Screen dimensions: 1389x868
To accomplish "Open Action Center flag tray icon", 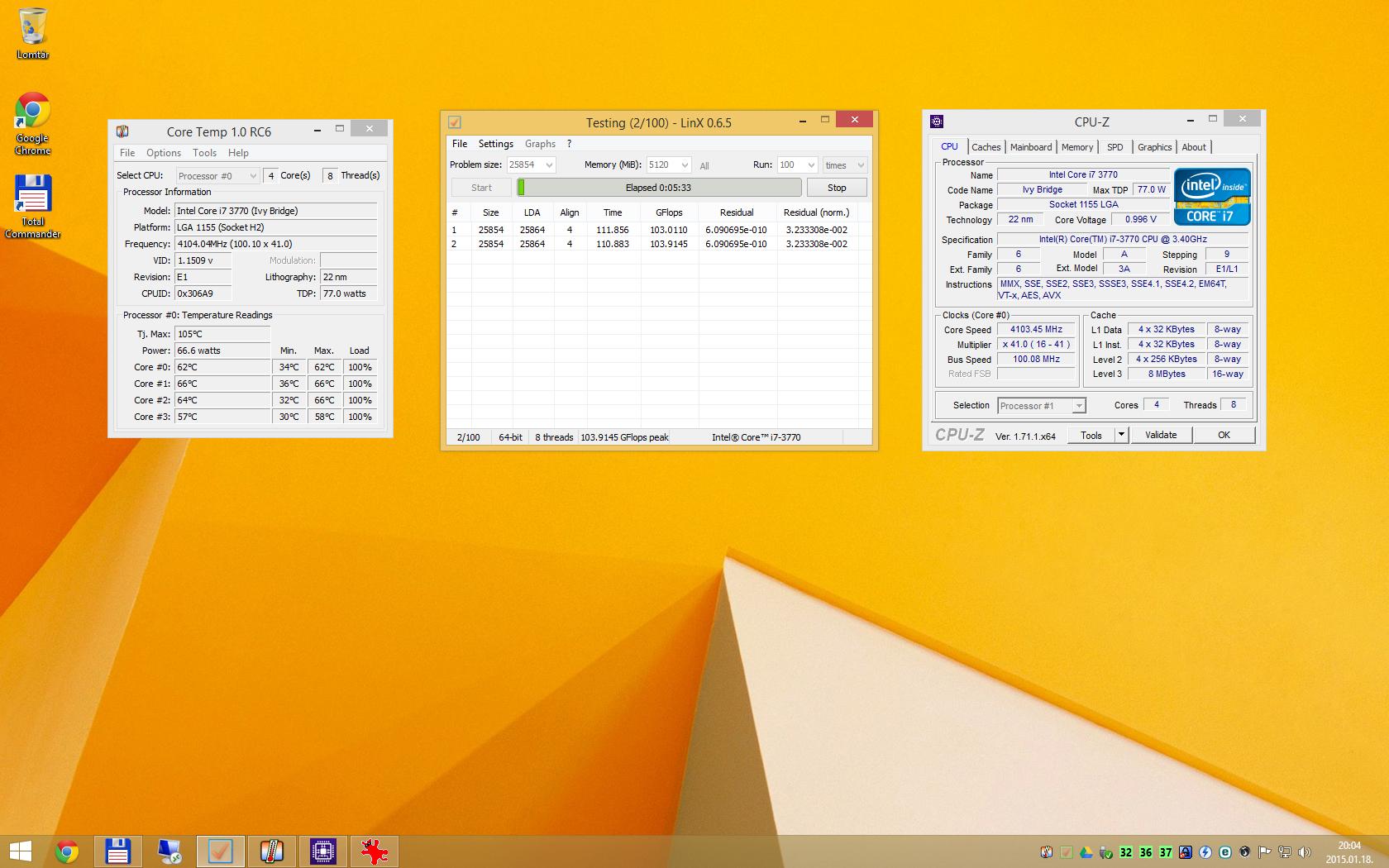I will [x=1265, y=852].
